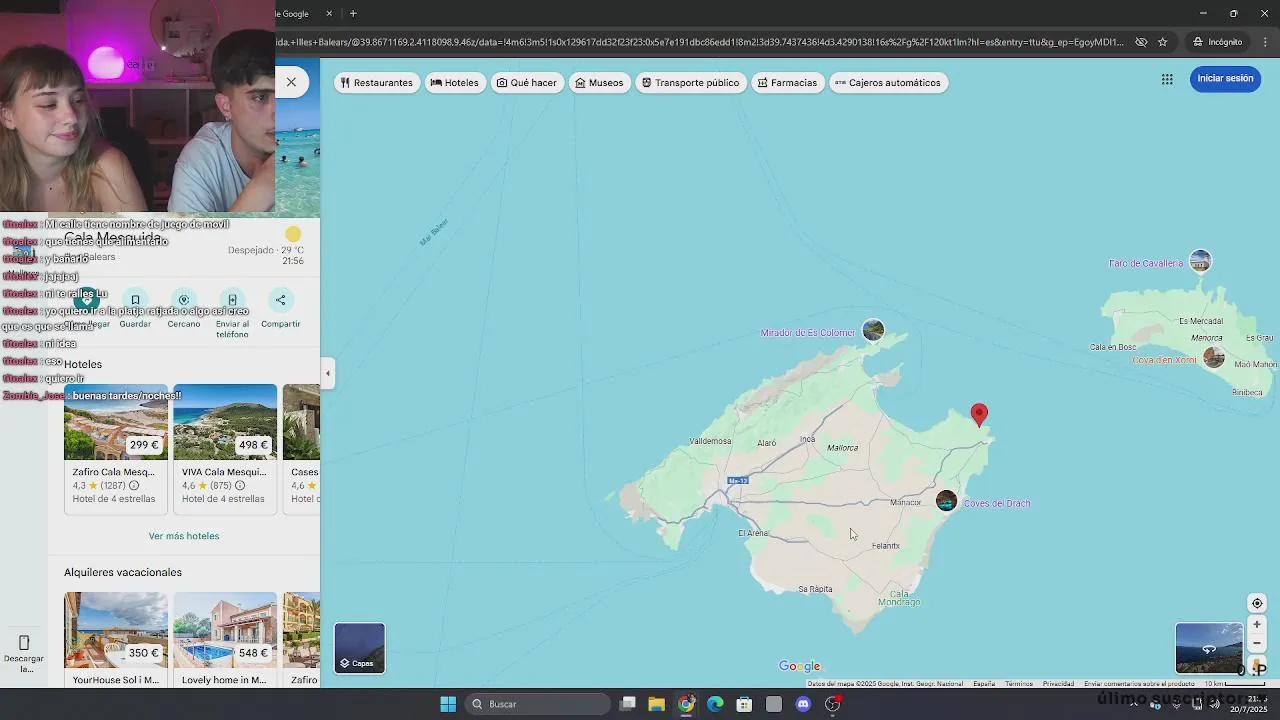1280x720 pixels.
Task: Click the Compartir share icon
Action: 281,300
